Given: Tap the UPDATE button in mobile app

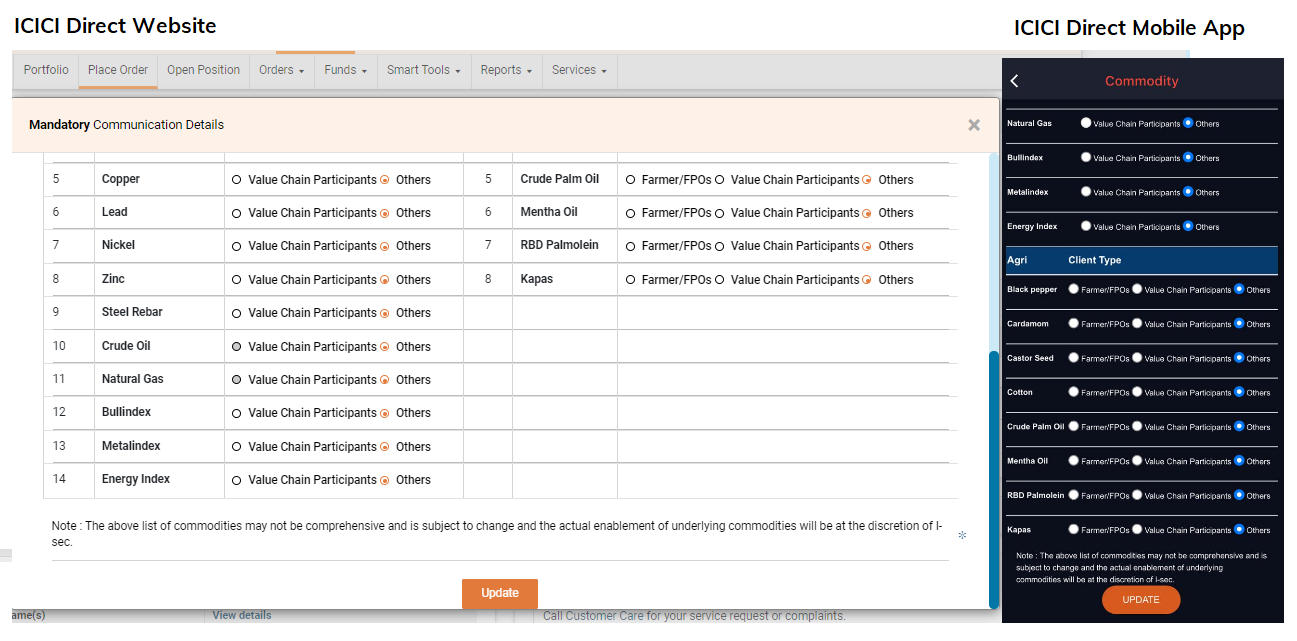Looking at the screenshot, I should [1141, 600].
